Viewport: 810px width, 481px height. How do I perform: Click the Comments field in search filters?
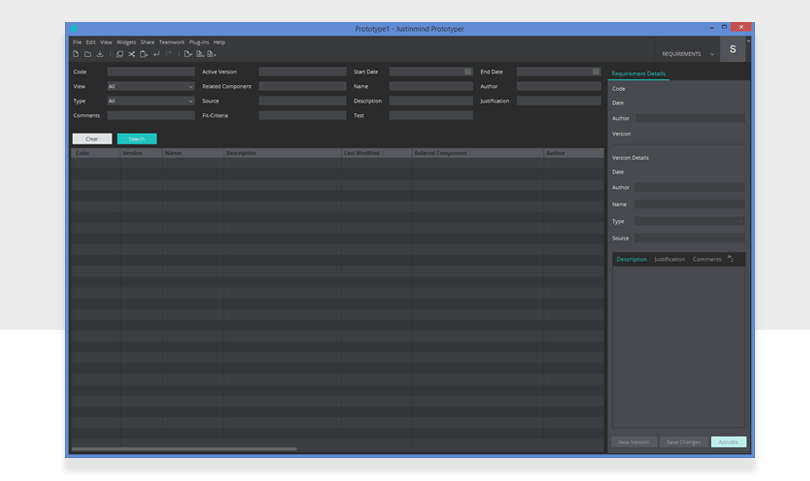click(151, 115)
